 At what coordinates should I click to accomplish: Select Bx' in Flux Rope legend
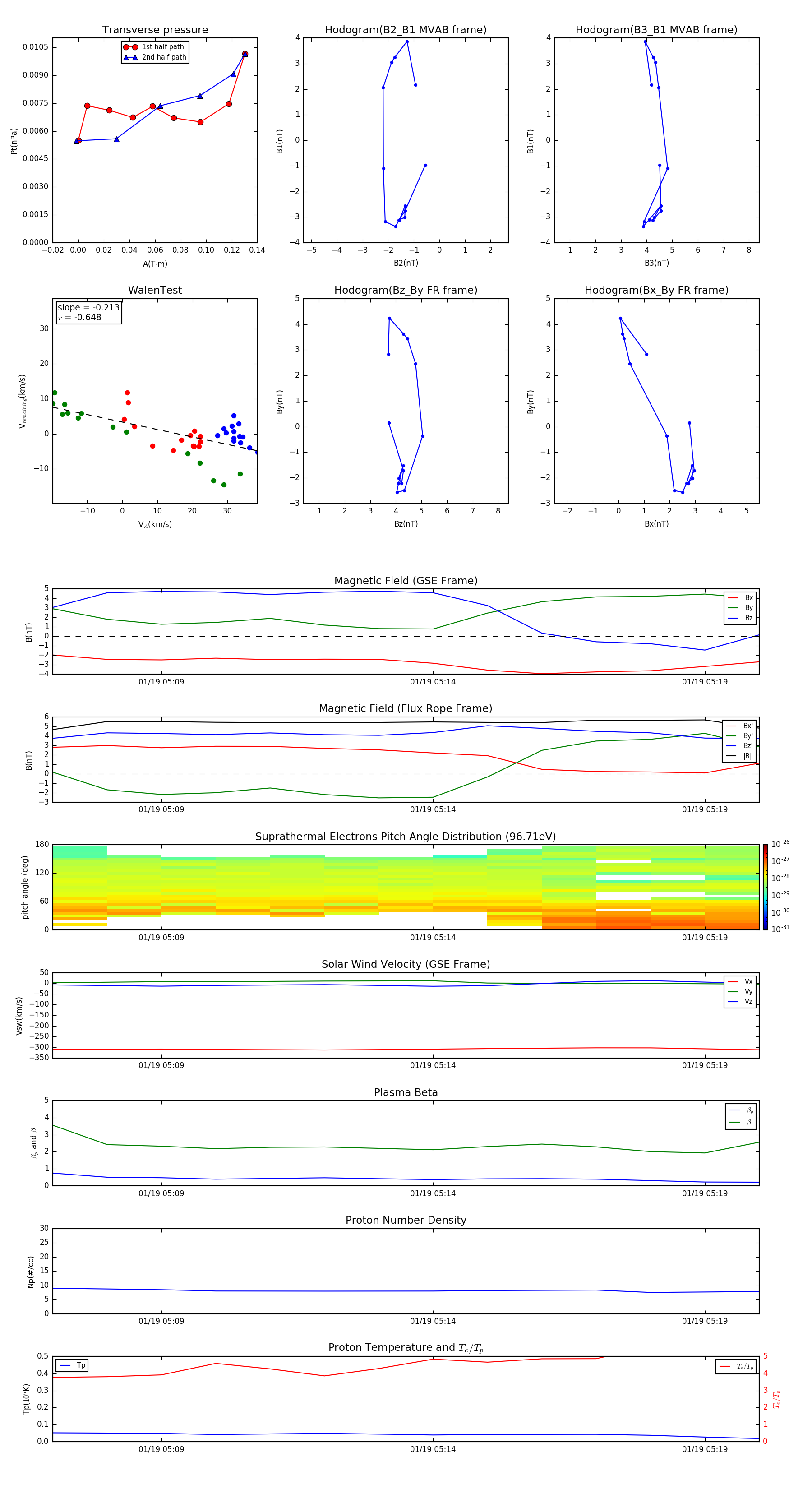pyautogui.click(x=740, y=726)
